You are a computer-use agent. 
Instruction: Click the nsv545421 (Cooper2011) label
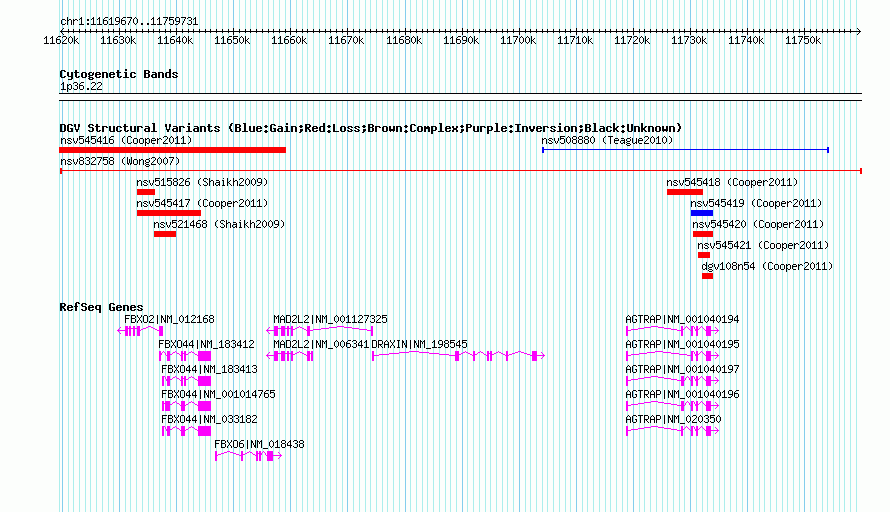coord(763,245)
